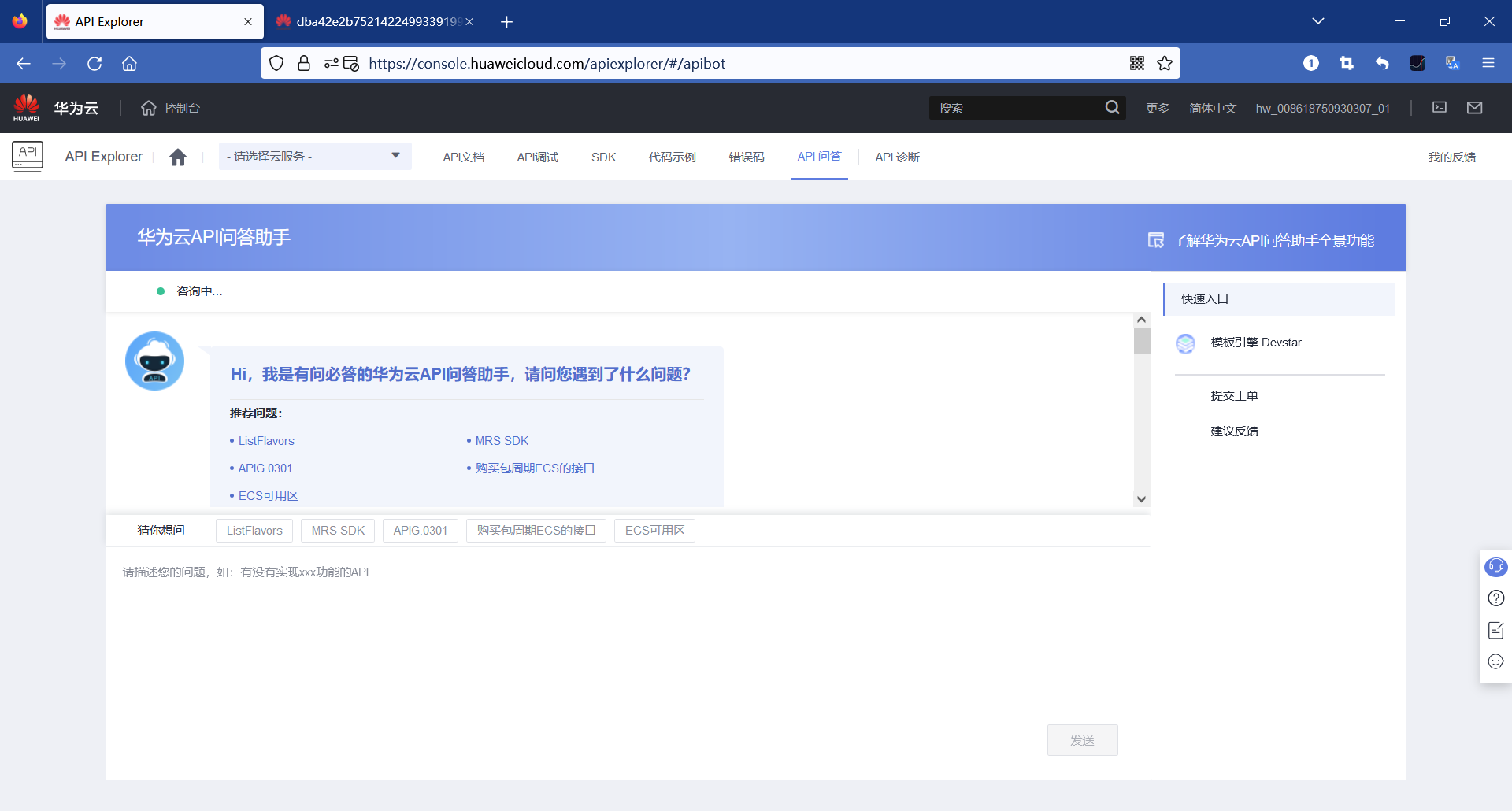This screenshot has width=1512, height=811.
Task: Click the smiley satisfaction survey icon
Action: pos(1495,661)
